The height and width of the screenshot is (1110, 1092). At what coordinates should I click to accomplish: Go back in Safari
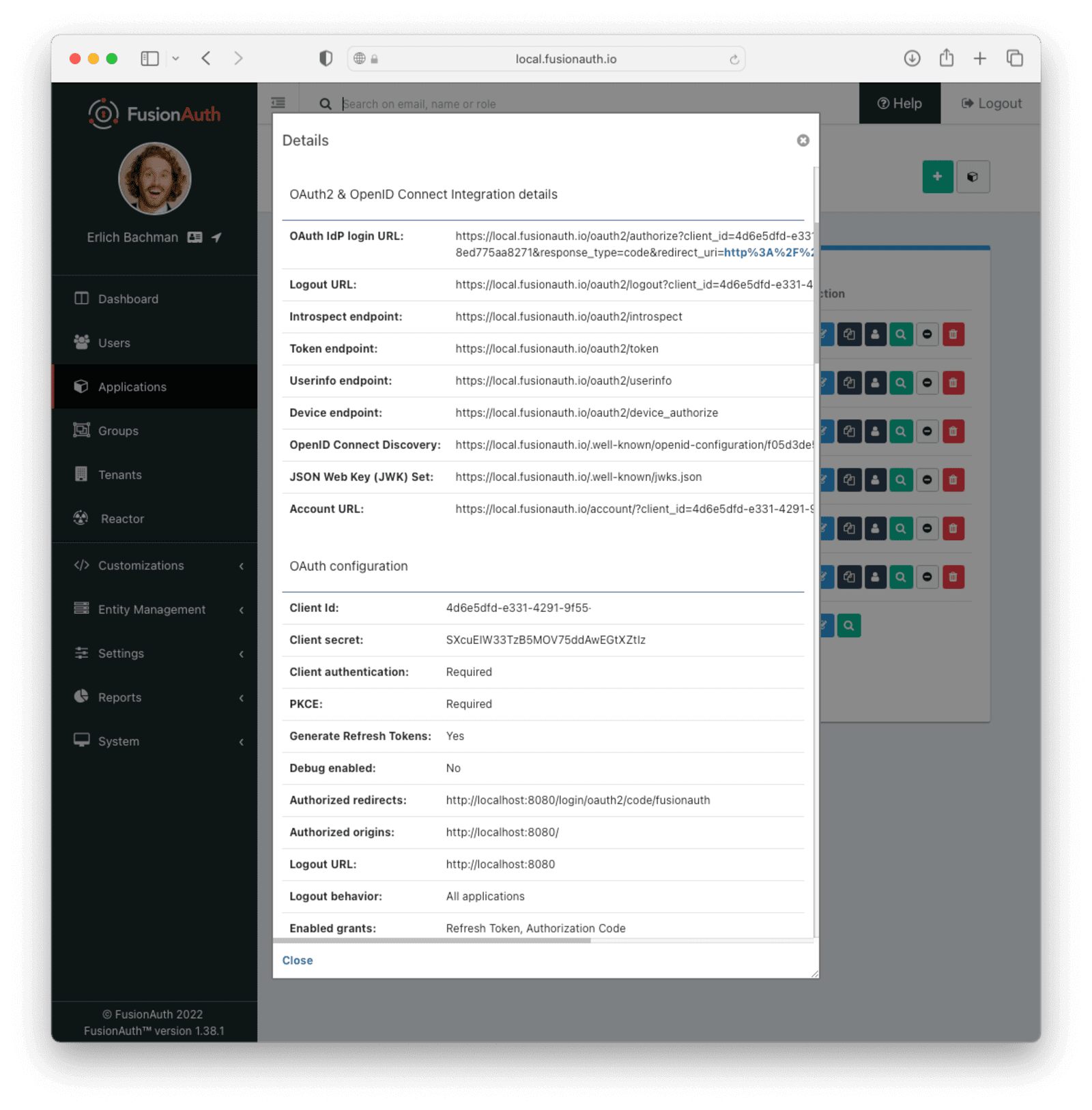click(206, 59)
